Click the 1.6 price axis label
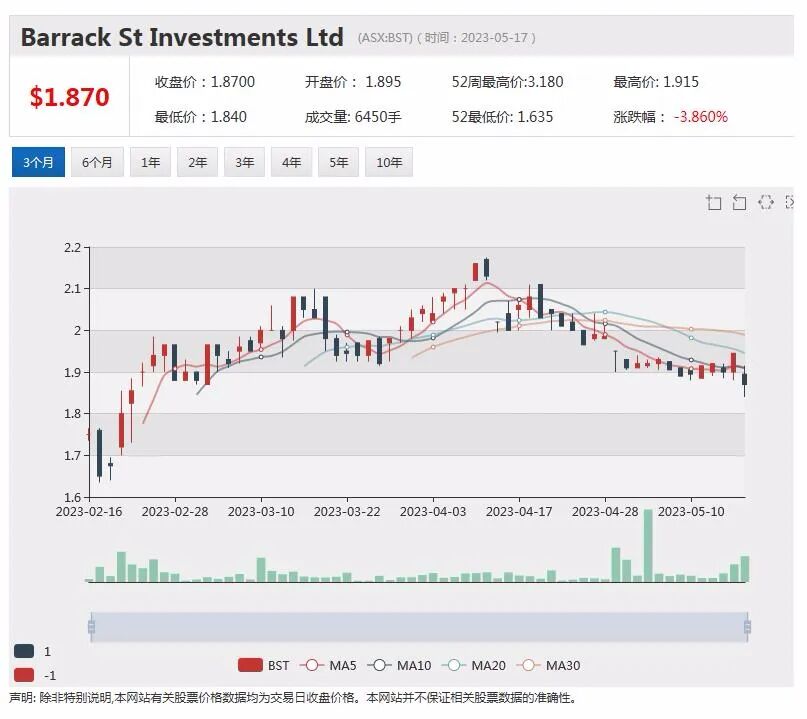Image resolution: width=807 pixels, height=719 pixels. pyautogui.click(x=73, y=497)
